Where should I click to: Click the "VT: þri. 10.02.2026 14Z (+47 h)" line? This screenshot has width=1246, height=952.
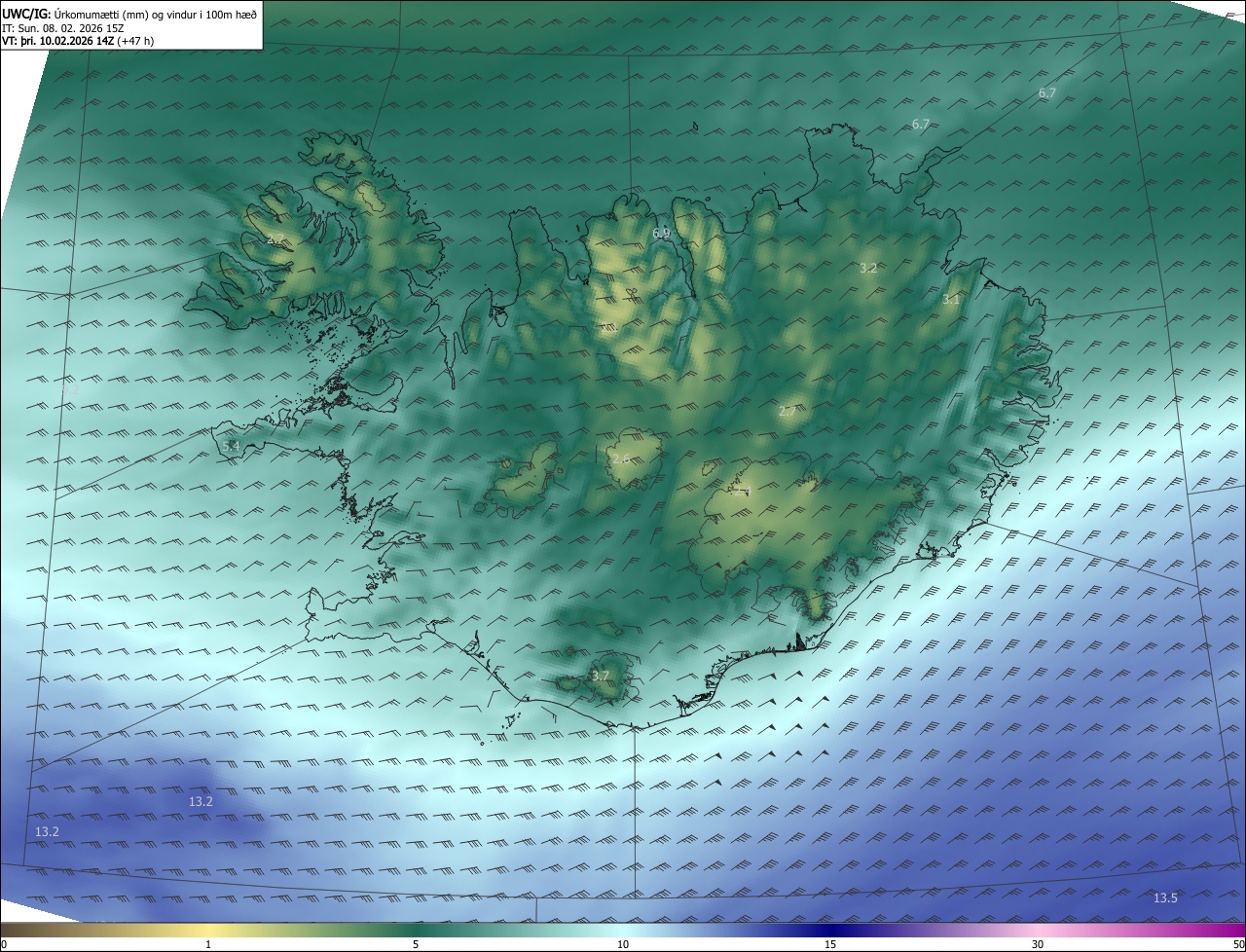[78, 41]
